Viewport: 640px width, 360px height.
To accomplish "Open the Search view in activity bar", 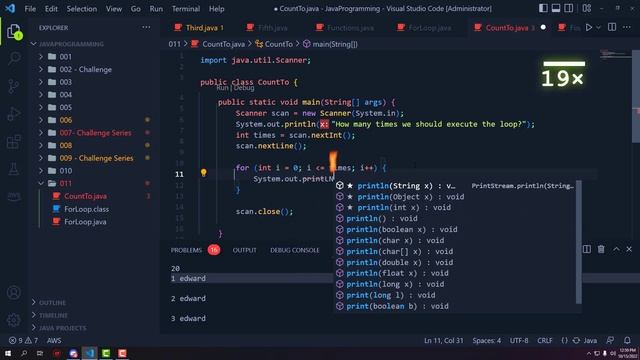I will pos(14,58).
